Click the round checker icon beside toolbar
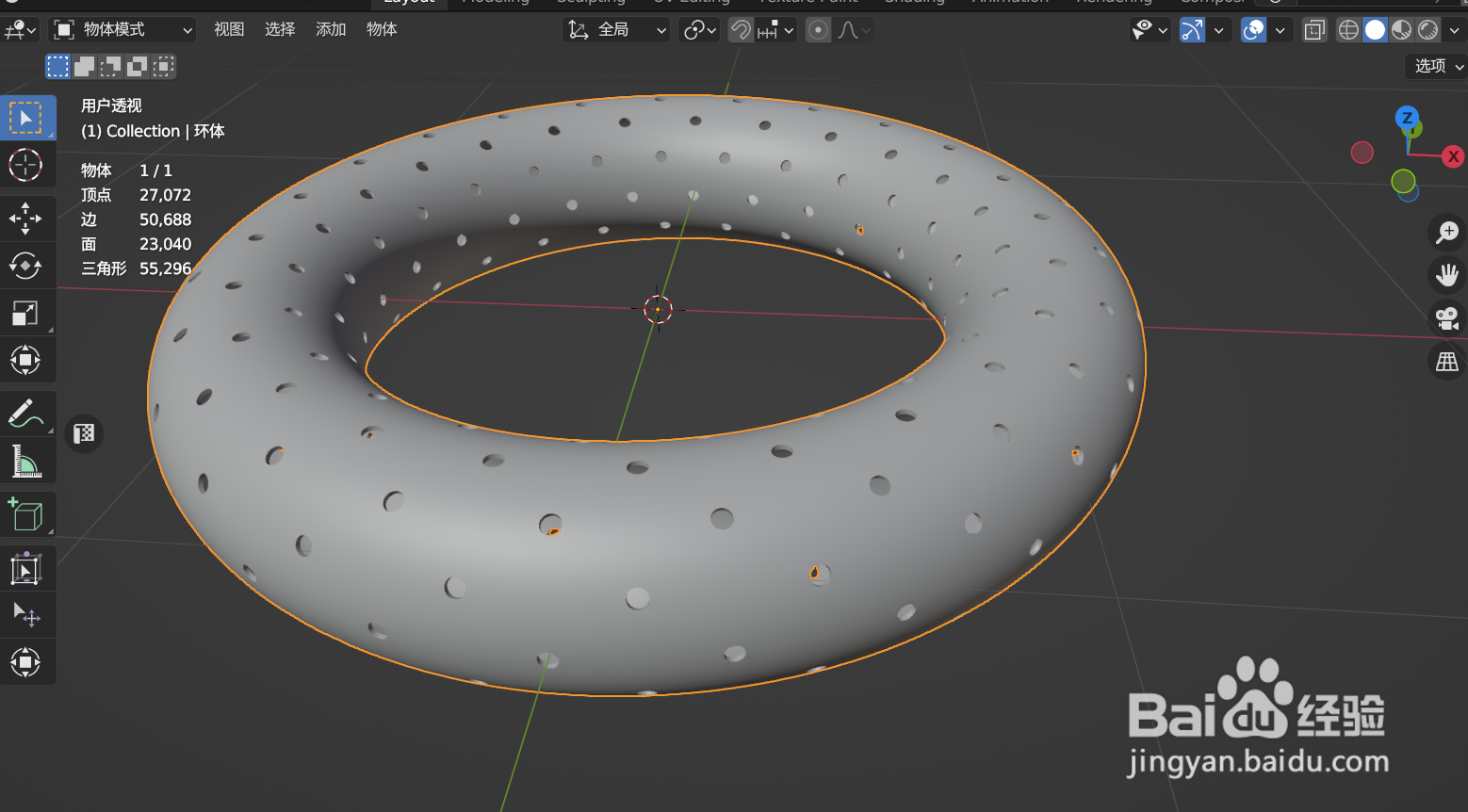1468x812 pixels. [x=84, y=433]
